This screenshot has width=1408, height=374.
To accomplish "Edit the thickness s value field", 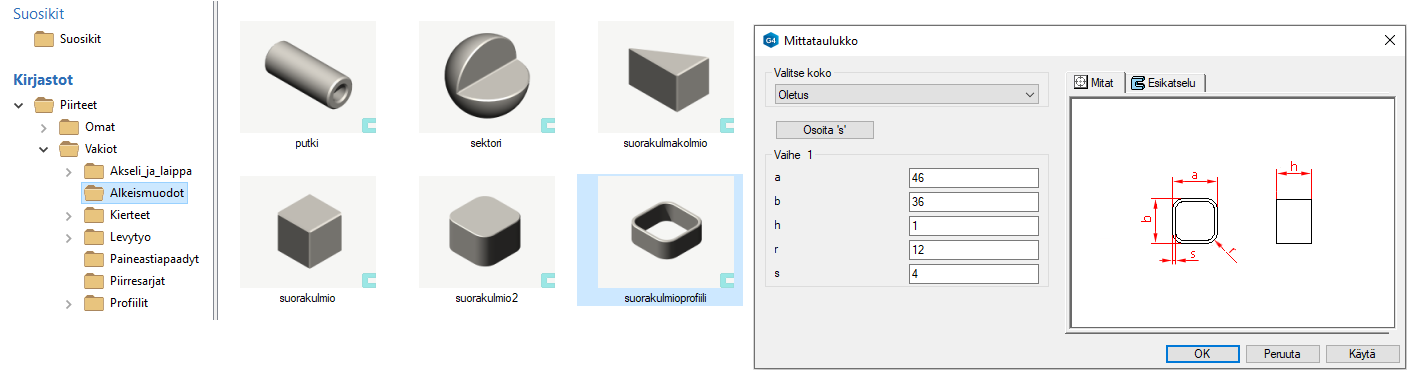I will point(974,274).
